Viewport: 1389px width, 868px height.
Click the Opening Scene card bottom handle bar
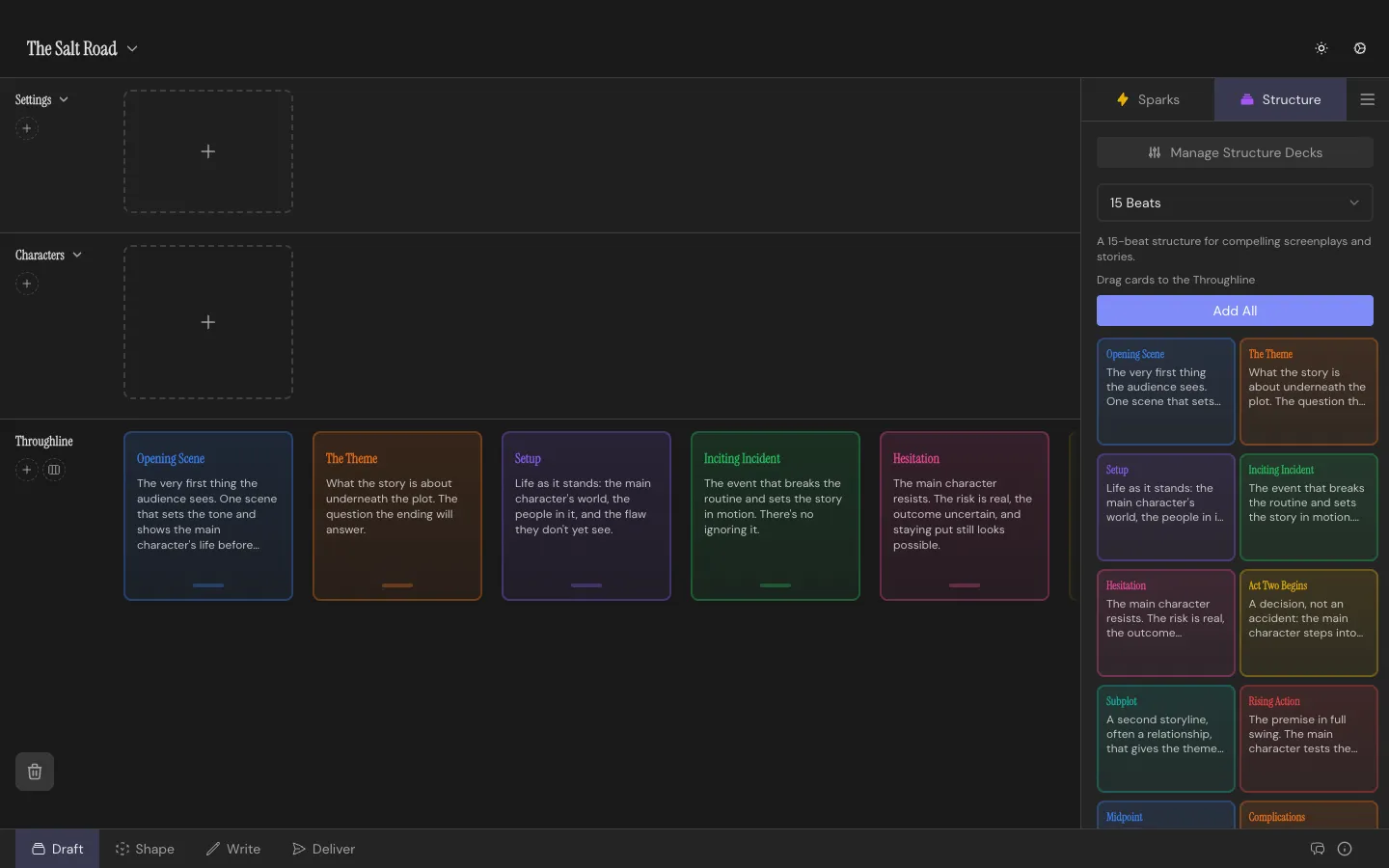[x=208, y=585]
